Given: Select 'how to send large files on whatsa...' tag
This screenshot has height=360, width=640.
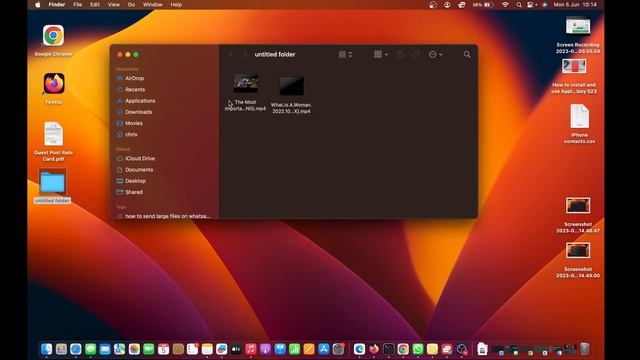Looking at the screenshot, I should tap(167, 216).
